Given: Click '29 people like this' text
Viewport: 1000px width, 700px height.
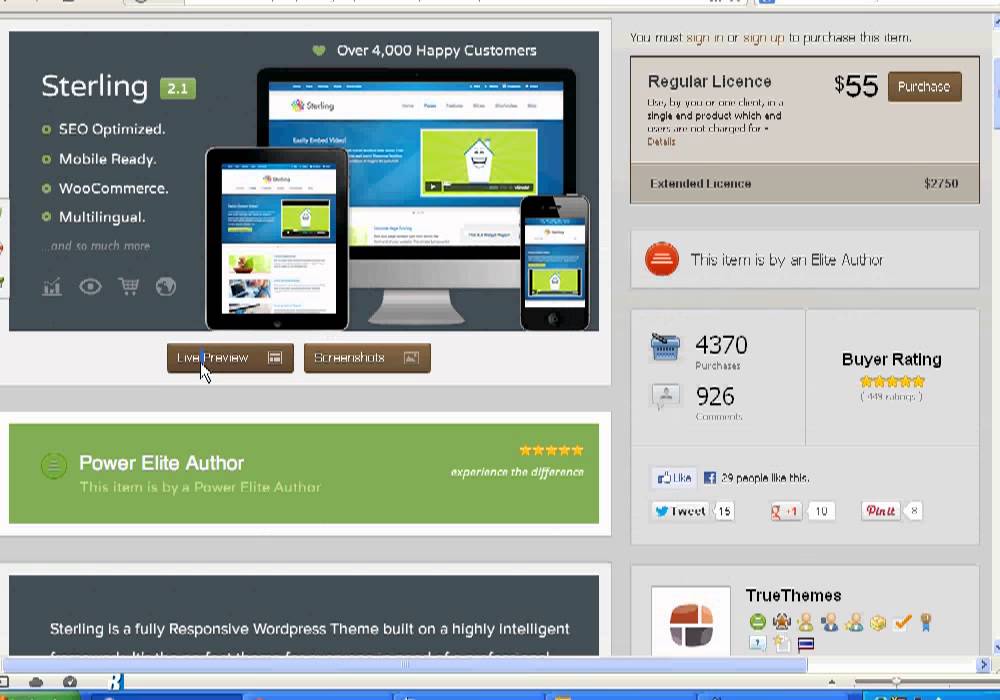Looking at the screenshot, I should coord(765,478).
